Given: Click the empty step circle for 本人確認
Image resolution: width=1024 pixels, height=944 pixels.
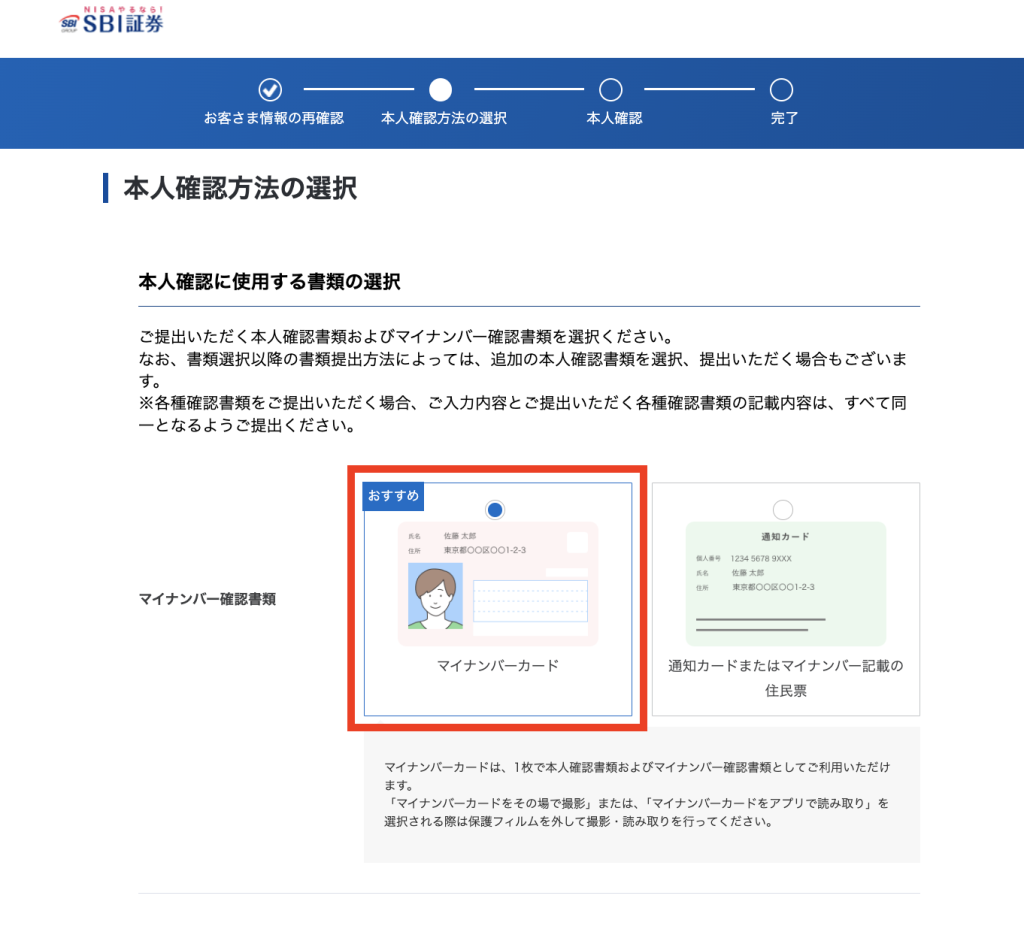Looking at the screenshot, I should (611, 89).
